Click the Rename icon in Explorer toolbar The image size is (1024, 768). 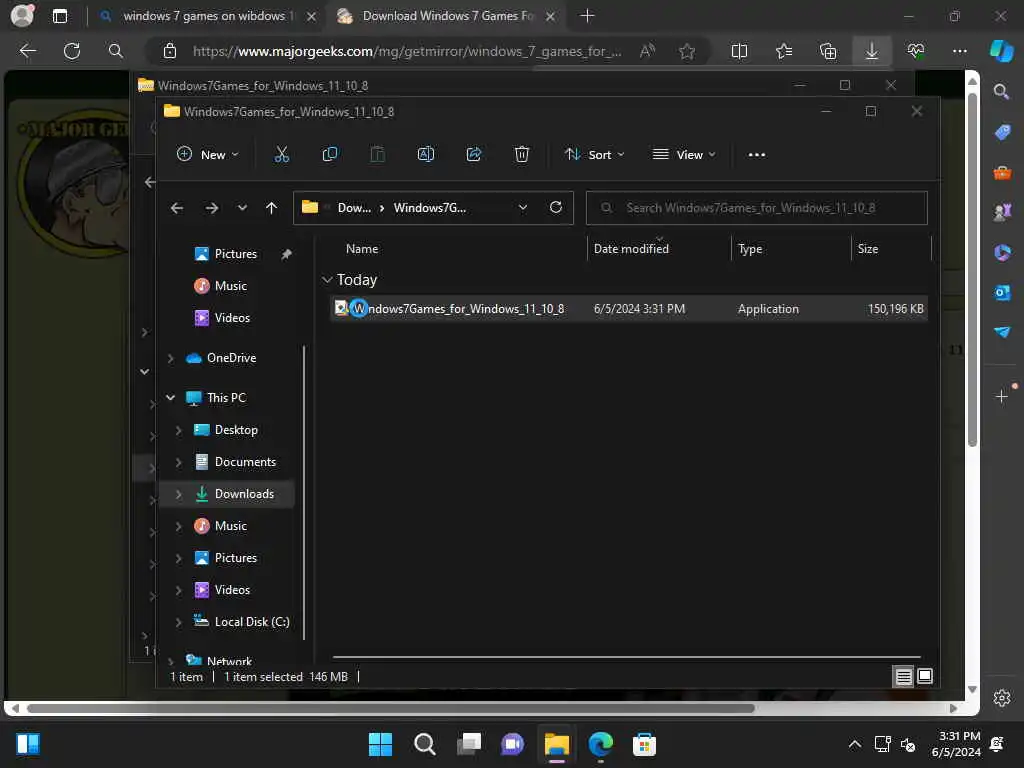coord(426,155)
